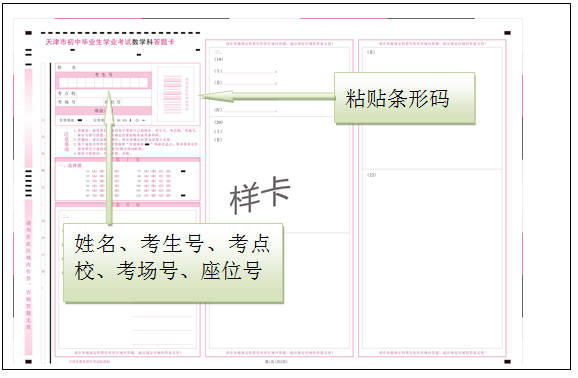Click the 注意事项 instructions block

coord(128,141)
